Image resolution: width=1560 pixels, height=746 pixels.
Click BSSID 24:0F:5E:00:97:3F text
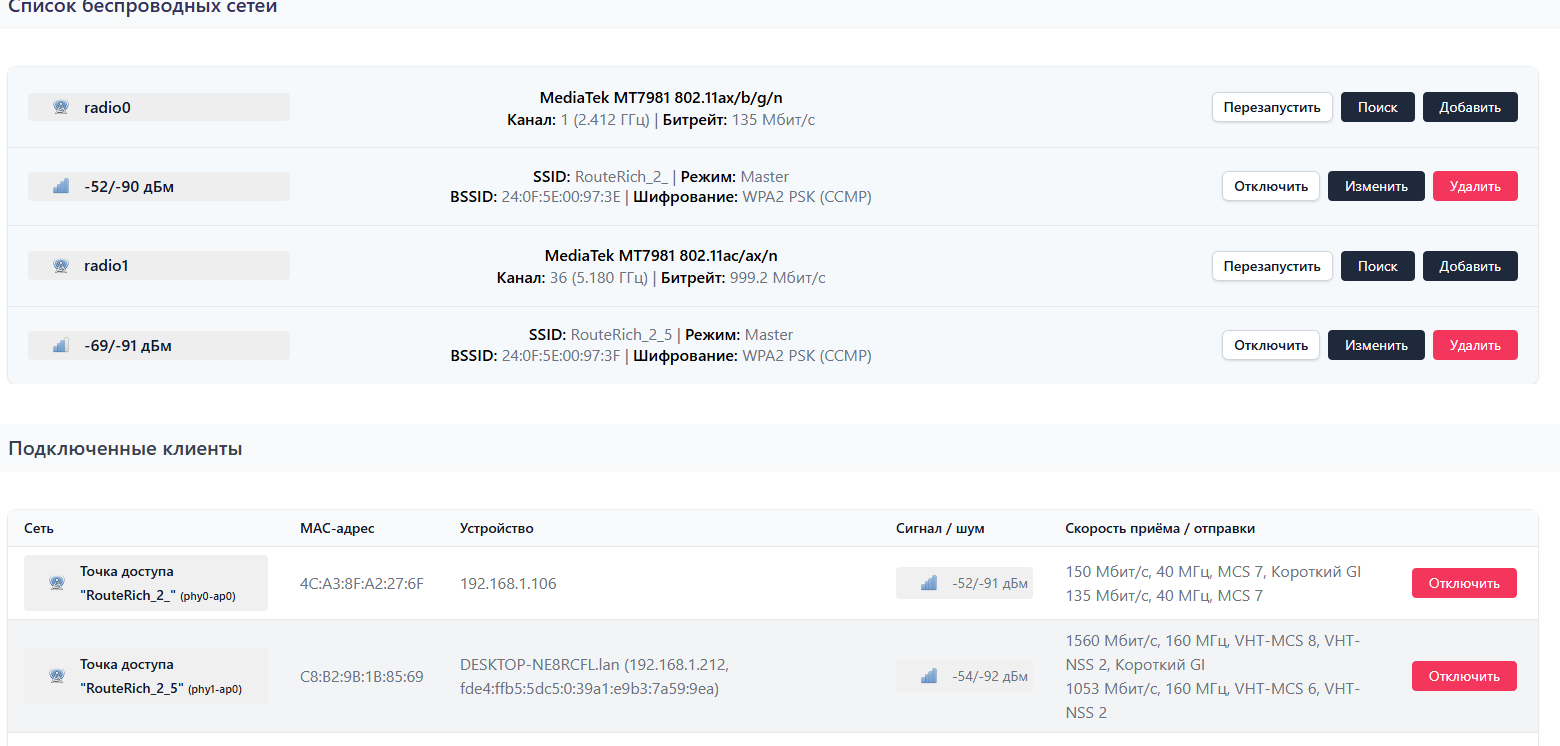535,356
